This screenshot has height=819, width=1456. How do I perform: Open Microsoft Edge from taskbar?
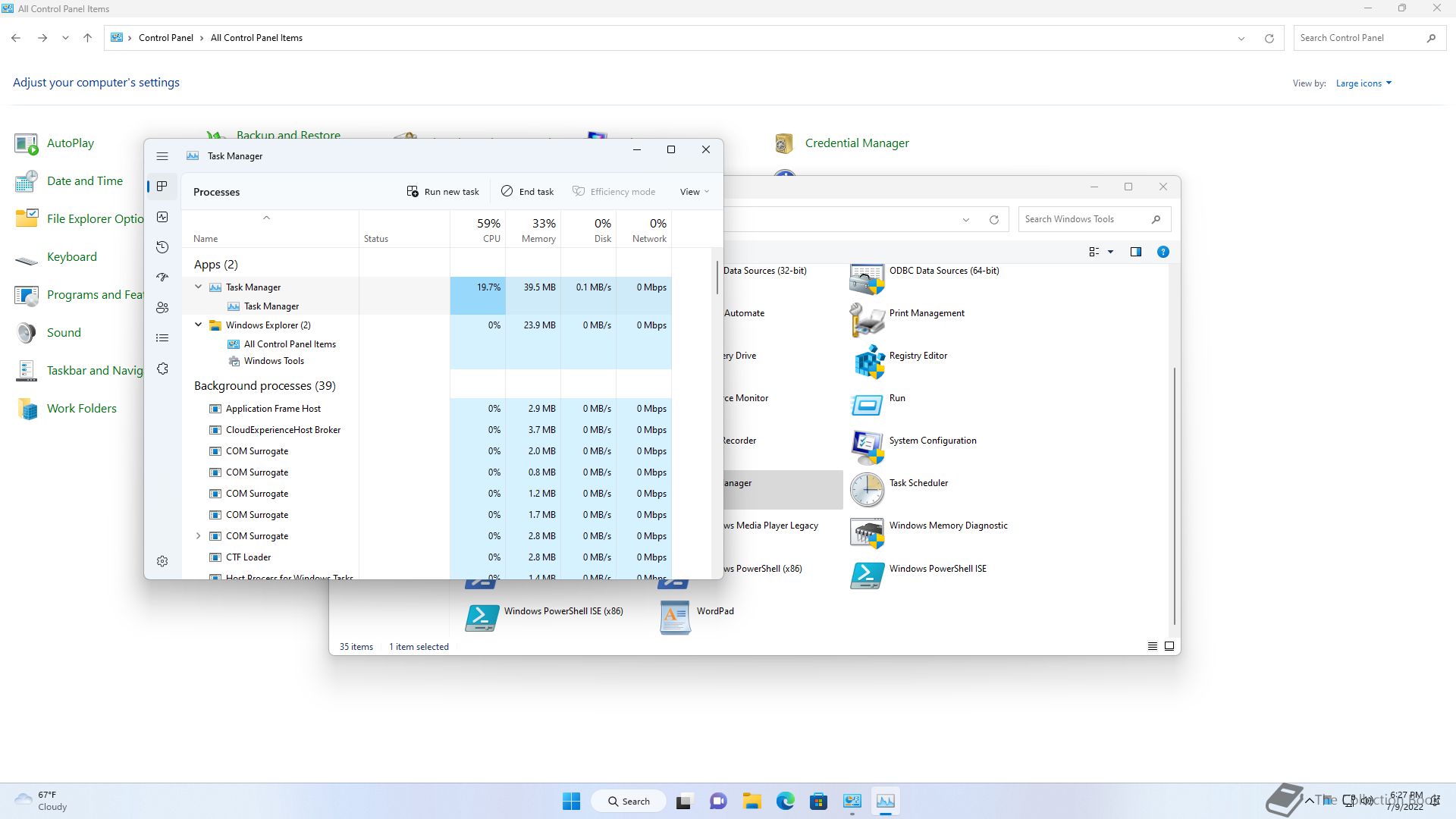tap(785, 801)
